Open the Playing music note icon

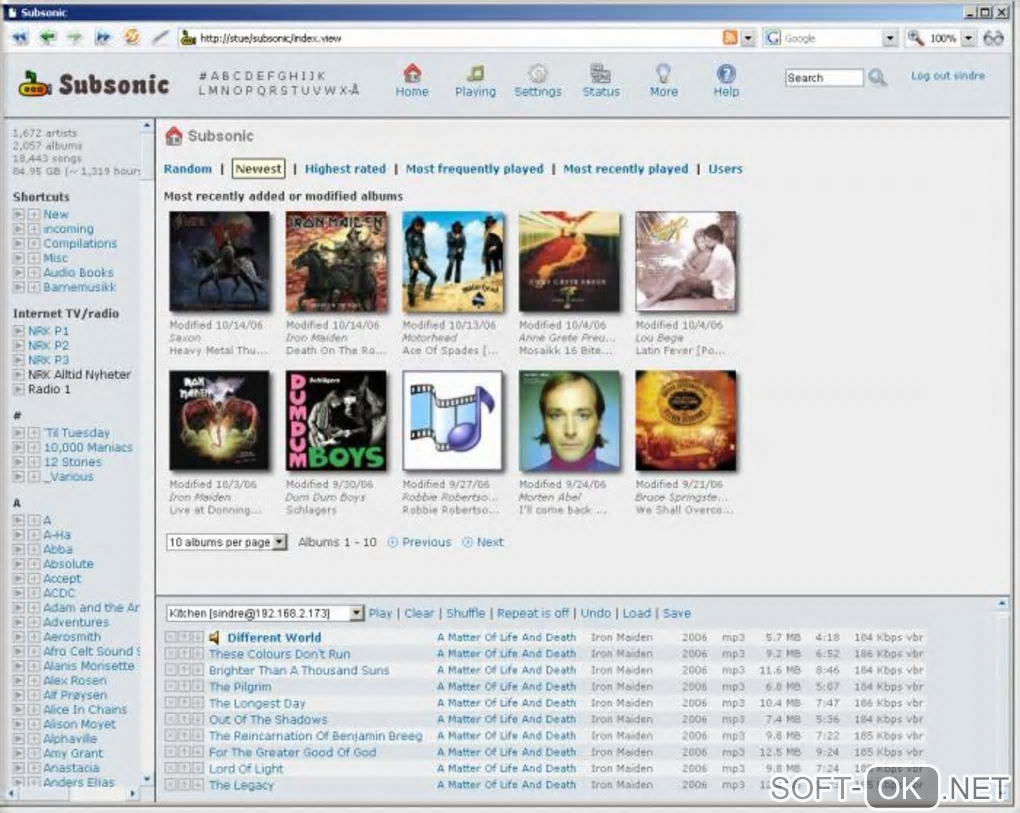(476, 73)
